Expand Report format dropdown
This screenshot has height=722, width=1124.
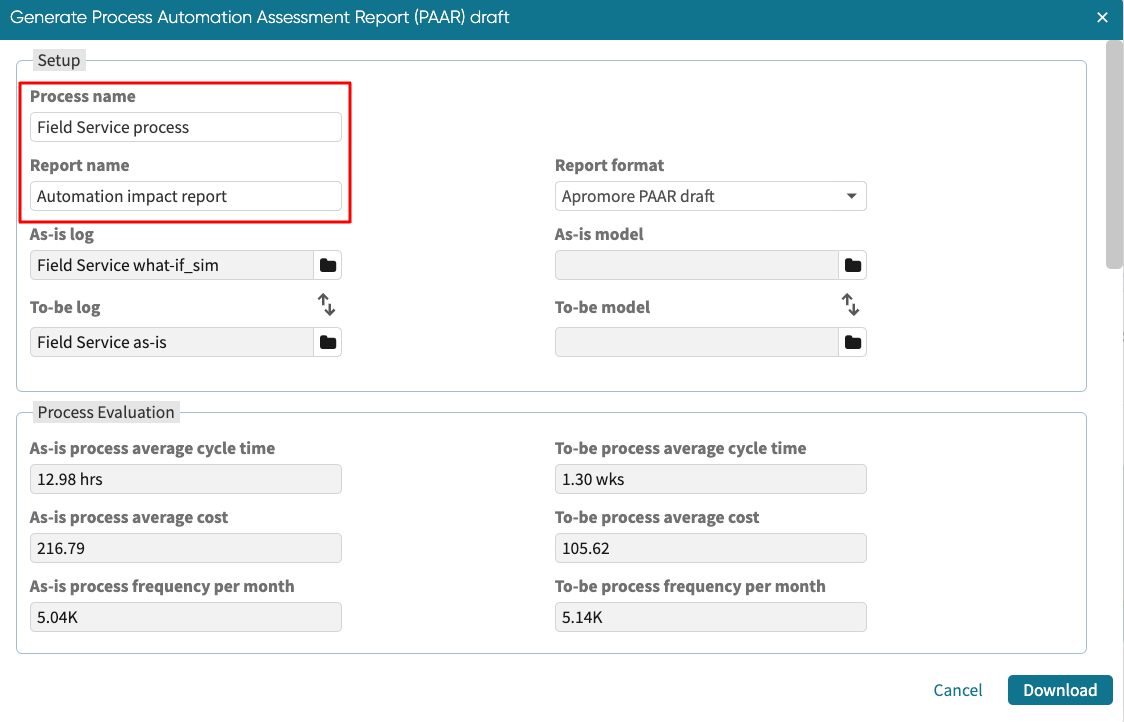710,196
